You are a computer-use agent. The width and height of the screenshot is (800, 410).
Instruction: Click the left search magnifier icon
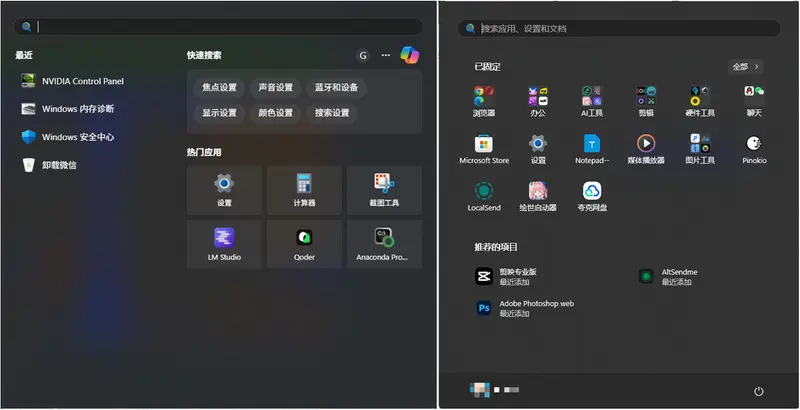pyautogui.click(x=26, y=27)
